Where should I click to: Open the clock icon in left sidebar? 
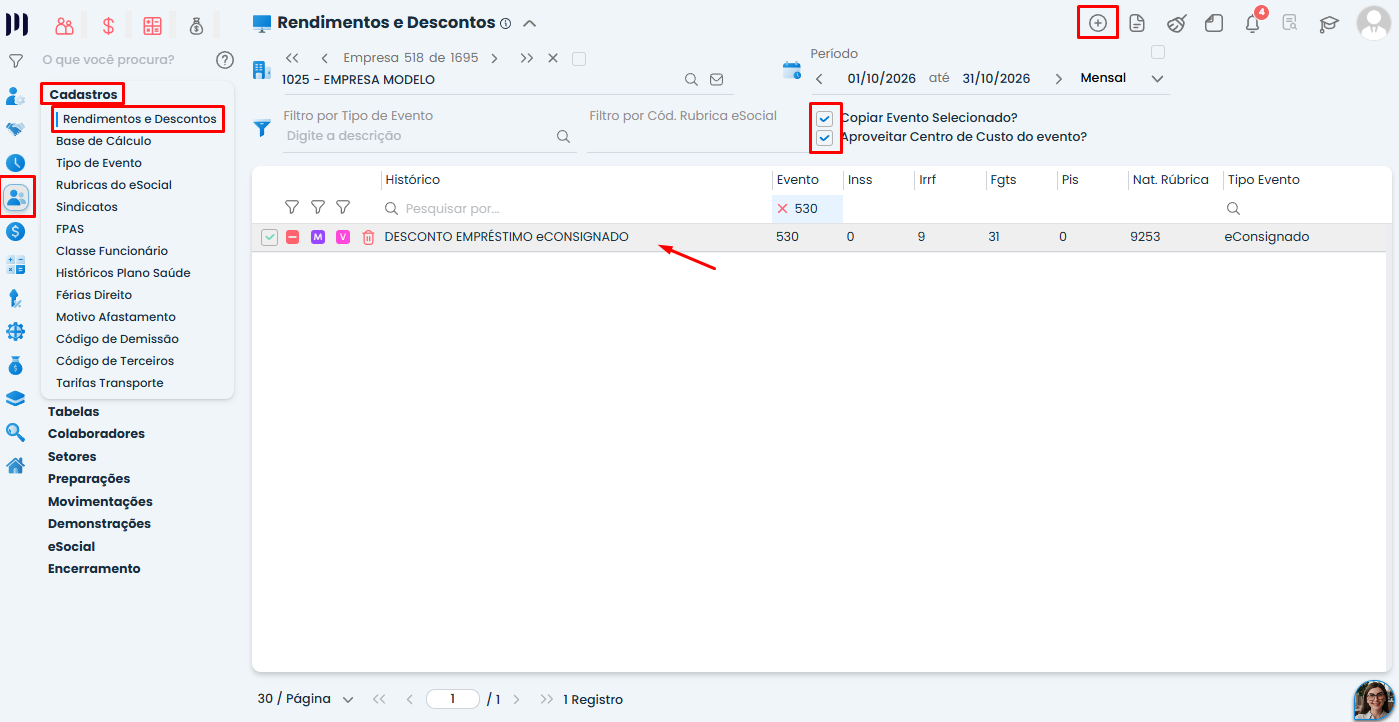16,163
